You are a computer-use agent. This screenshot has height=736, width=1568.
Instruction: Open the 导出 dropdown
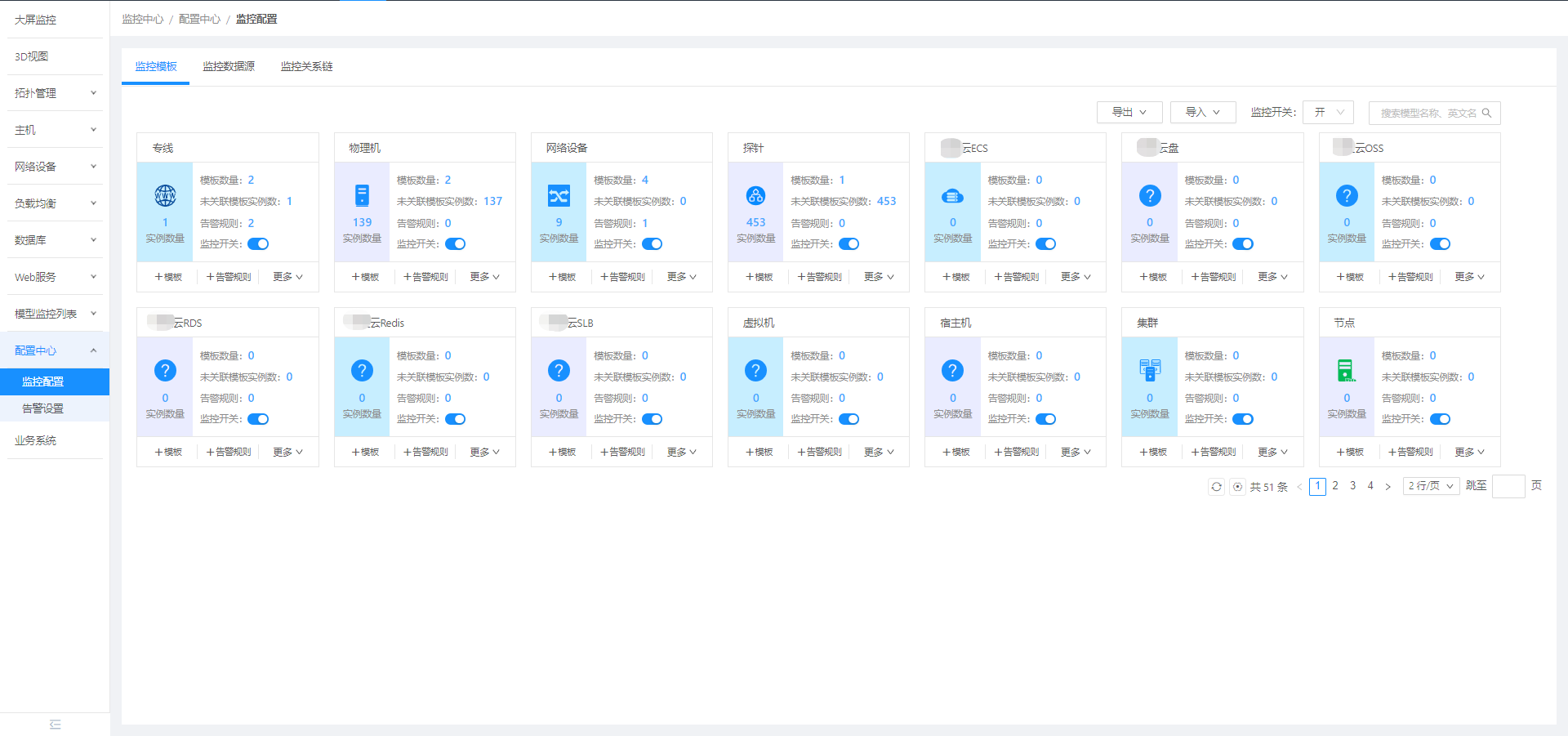(1129, 113)
